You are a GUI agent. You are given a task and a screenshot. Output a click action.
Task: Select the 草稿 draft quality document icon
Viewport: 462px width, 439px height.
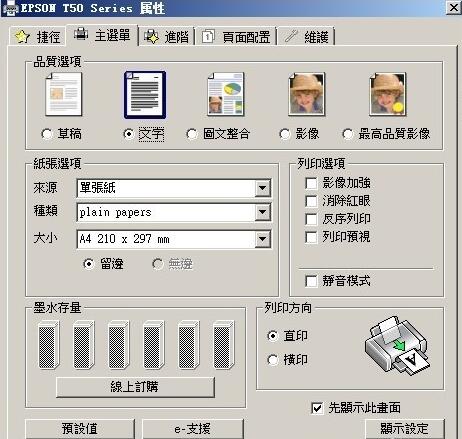64,94
